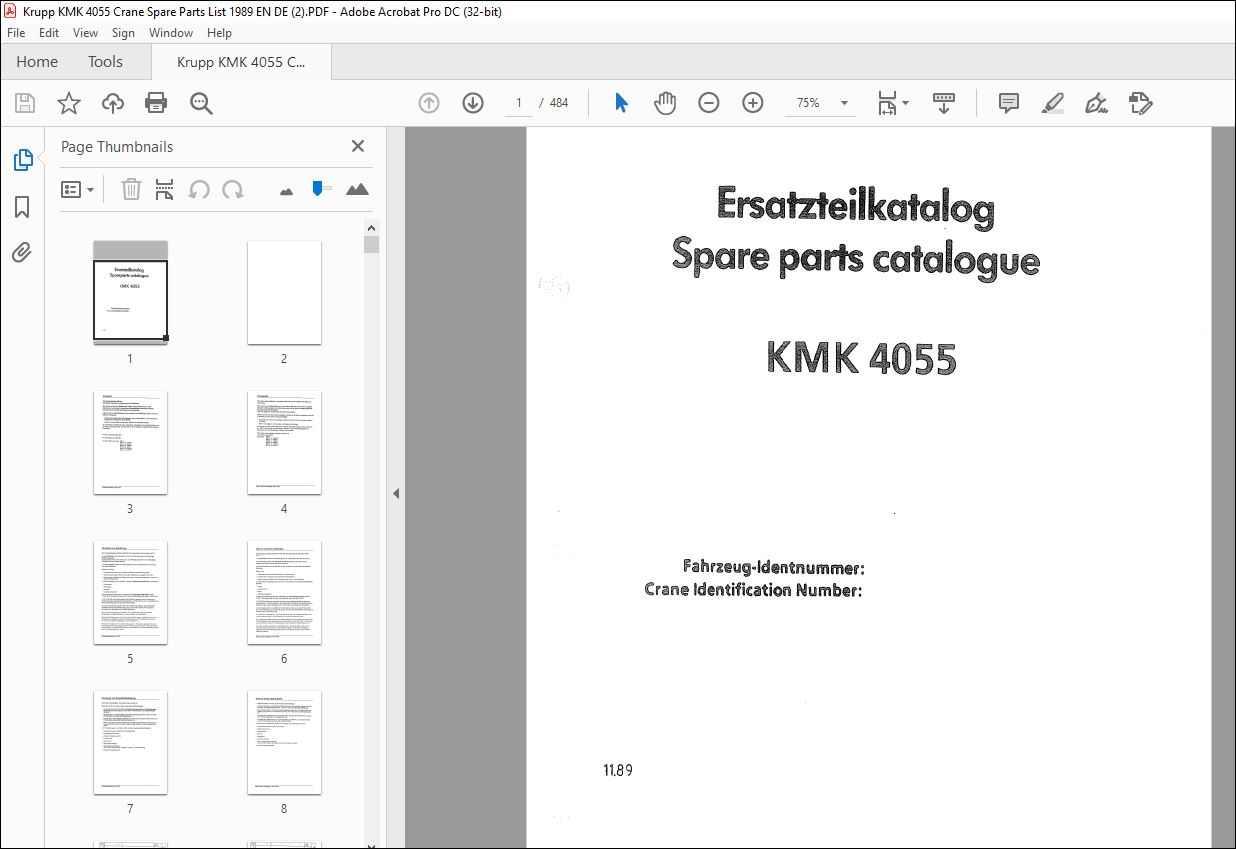The width and height of the screenshot is (1236, 849).
Task: Add a comment with the sticky note icon
Action: [1009, 103]
